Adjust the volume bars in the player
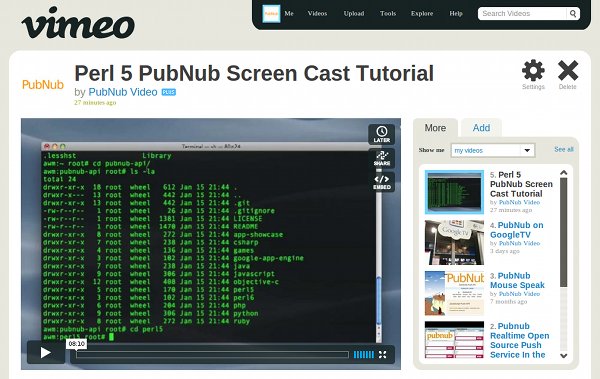 [364, 354]
